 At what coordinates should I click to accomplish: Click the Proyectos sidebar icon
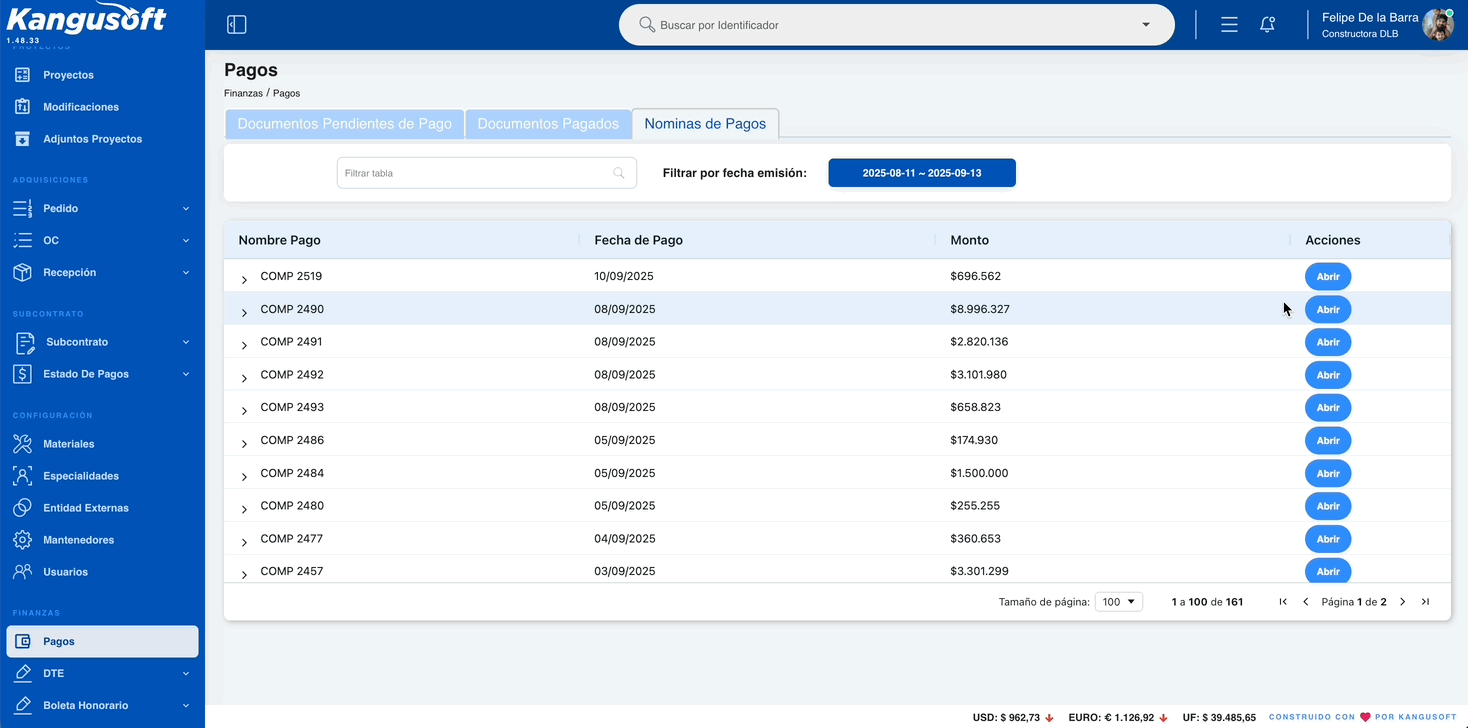22,75
